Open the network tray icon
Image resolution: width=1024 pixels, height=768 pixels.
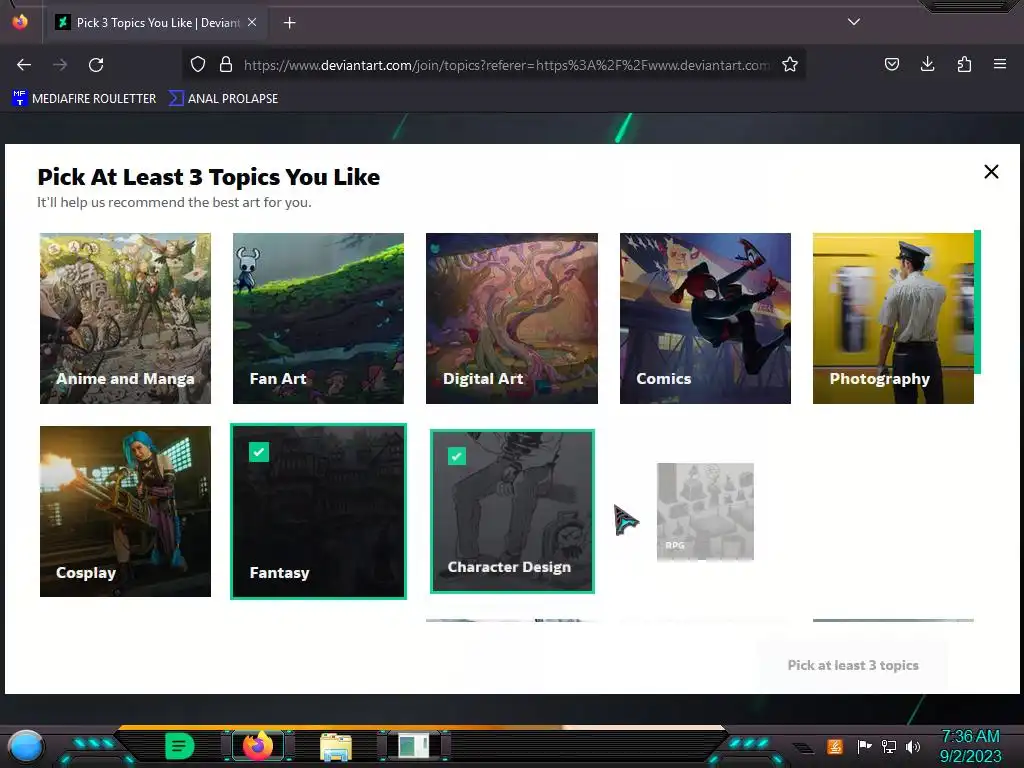coord(889,746)
